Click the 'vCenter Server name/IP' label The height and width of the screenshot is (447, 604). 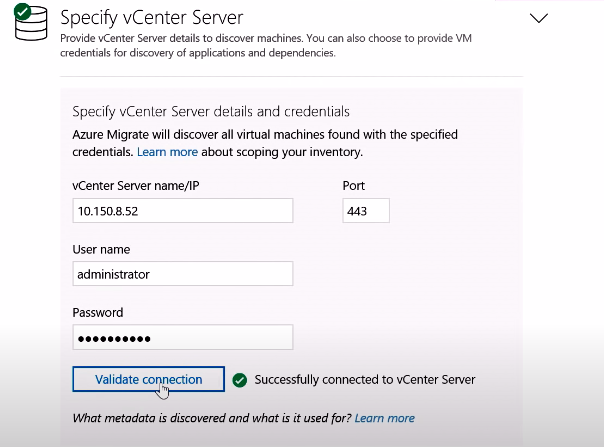pos(136,186)
